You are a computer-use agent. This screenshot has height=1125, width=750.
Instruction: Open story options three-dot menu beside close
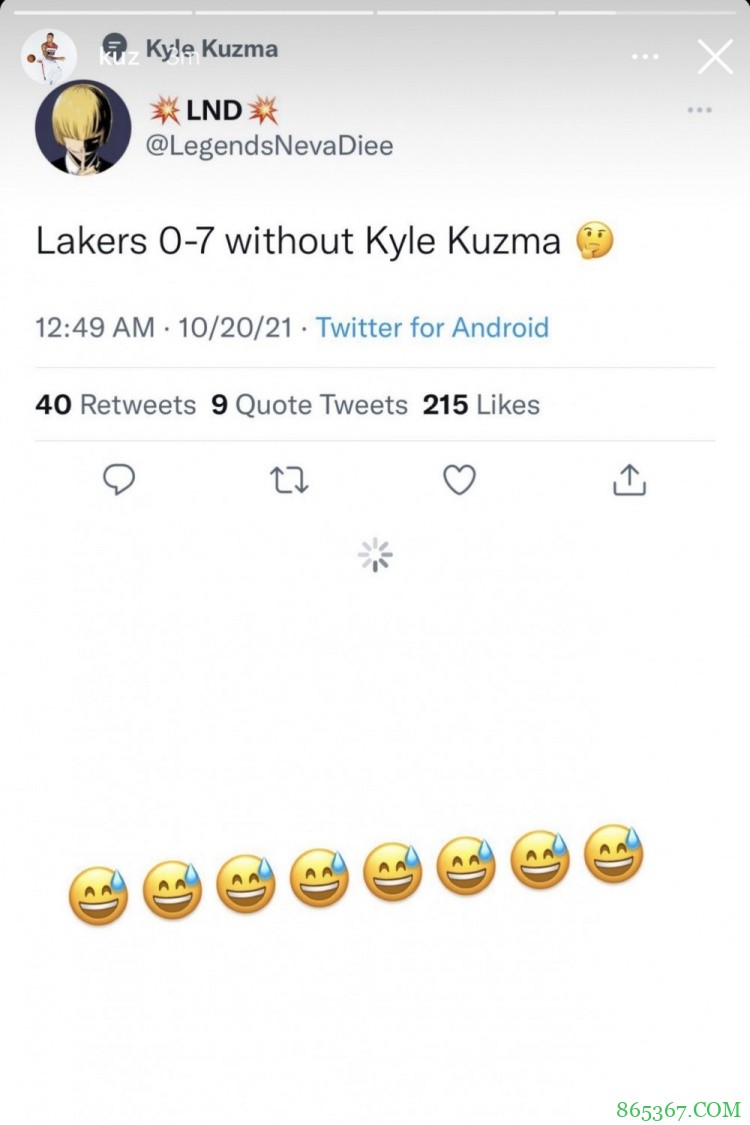coord(645,57)
